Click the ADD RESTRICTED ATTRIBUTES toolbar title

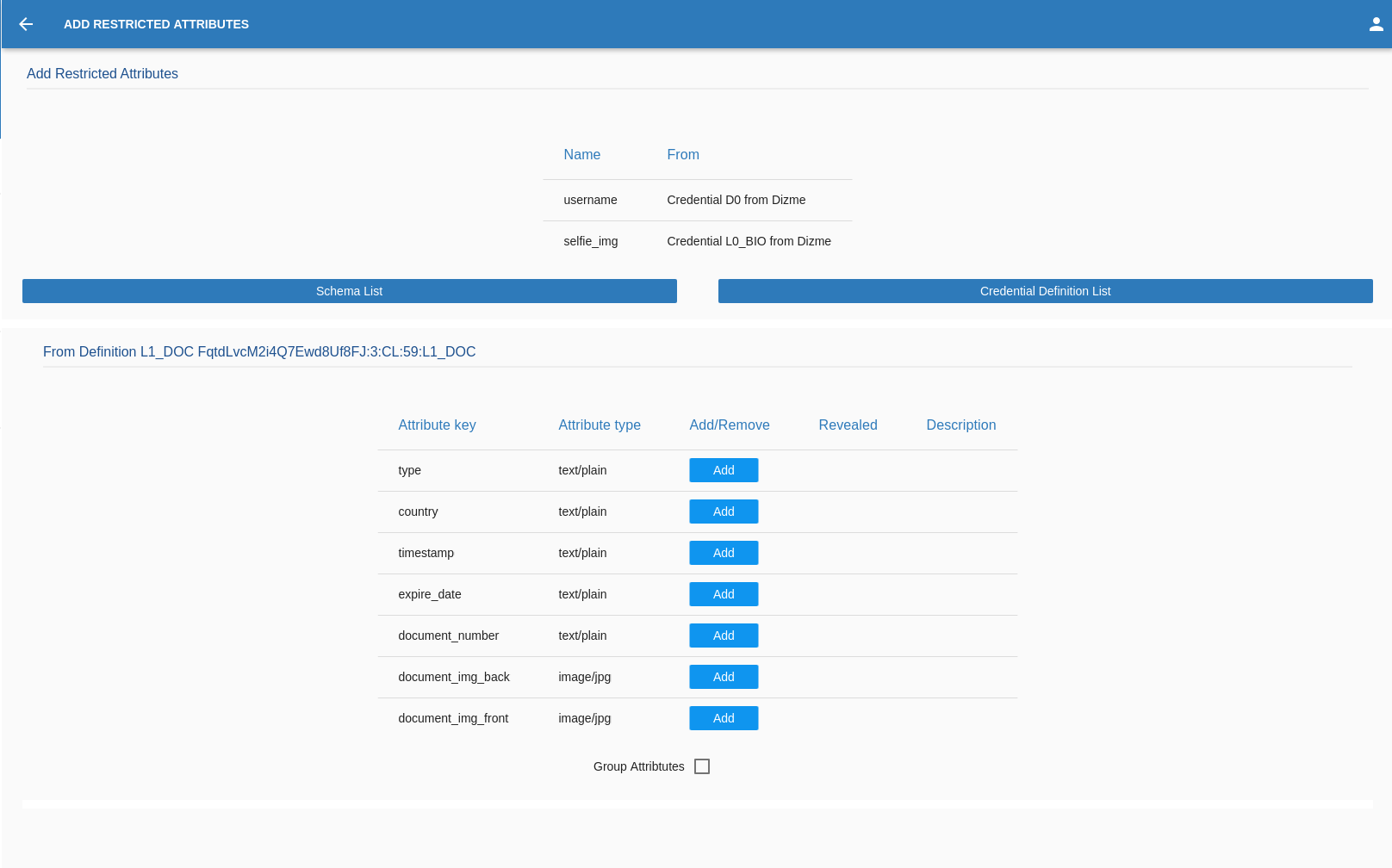pos(156,24)
